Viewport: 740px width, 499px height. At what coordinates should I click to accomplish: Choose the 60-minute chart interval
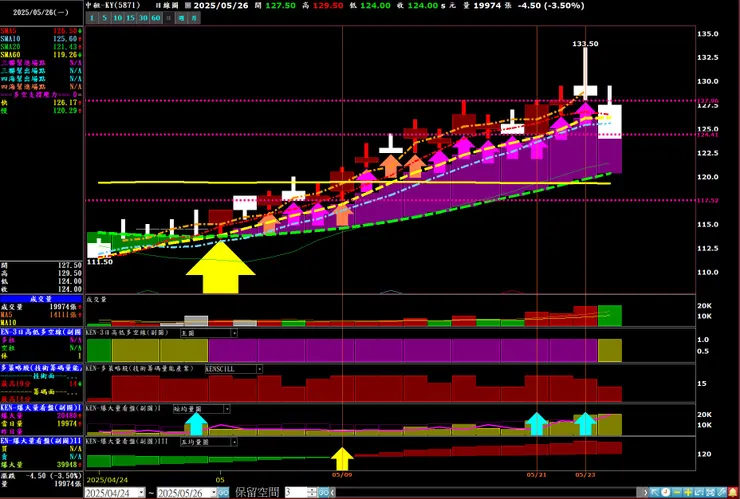[x=156, y=18]
